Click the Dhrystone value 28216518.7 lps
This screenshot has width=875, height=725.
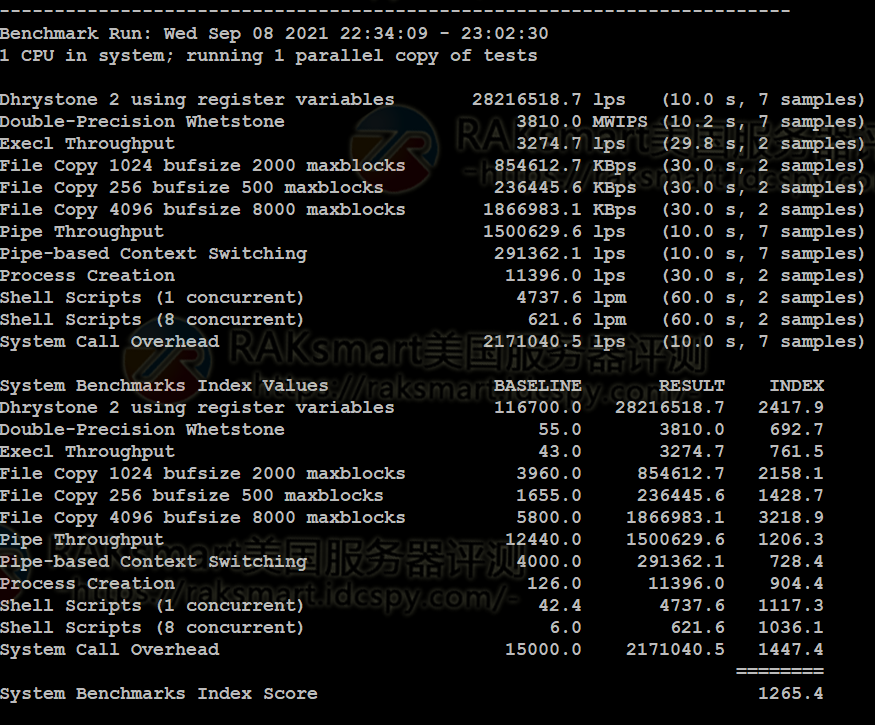(x=549, y=100)
